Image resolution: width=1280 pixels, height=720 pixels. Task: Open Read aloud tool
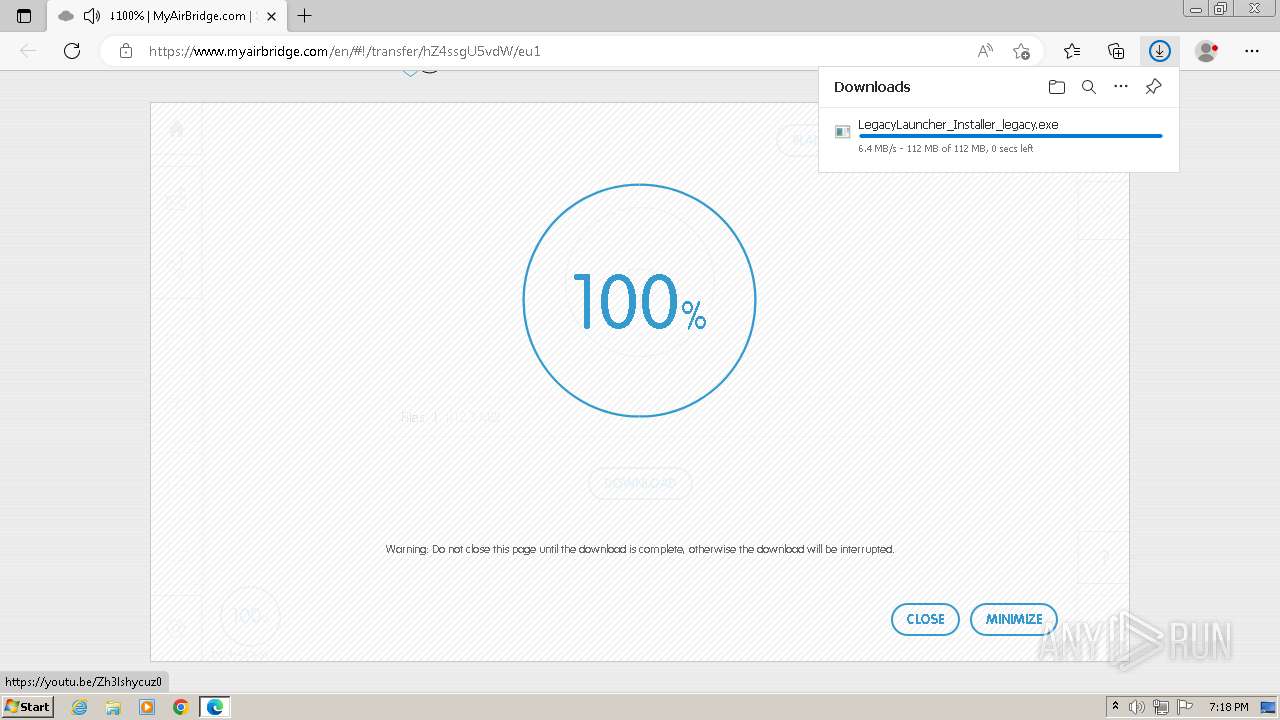point(985,51)
